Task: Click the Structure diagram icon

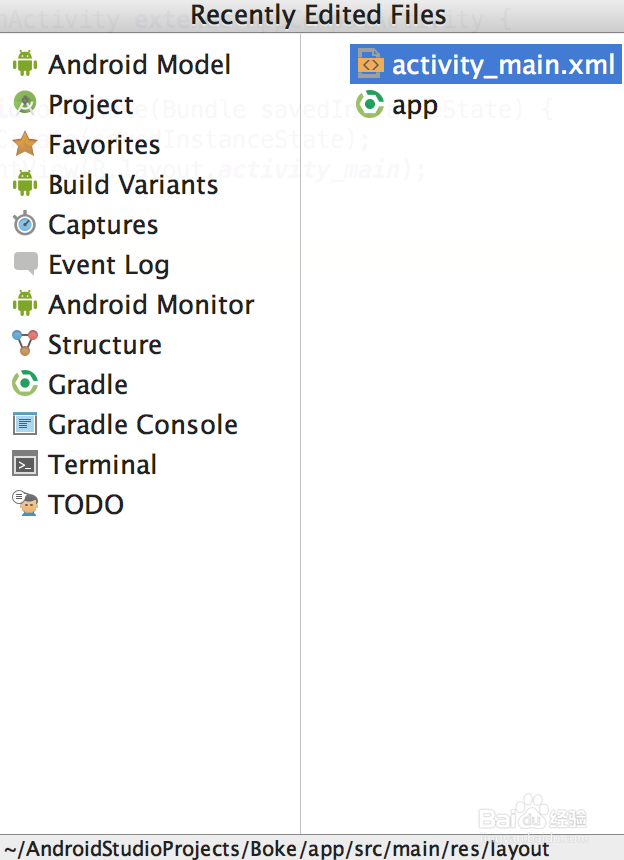Action: 25,344
